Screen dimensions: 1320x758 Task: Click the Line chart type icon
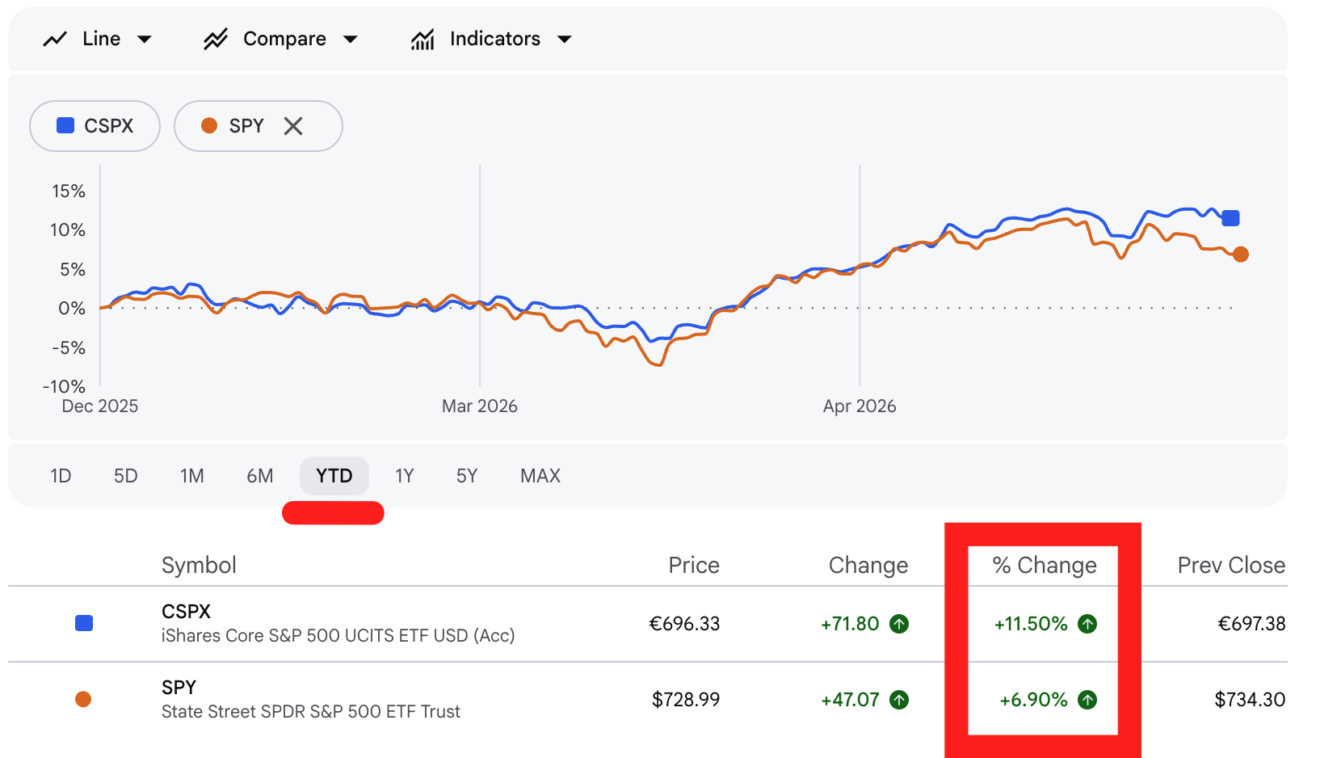point(55,39)
